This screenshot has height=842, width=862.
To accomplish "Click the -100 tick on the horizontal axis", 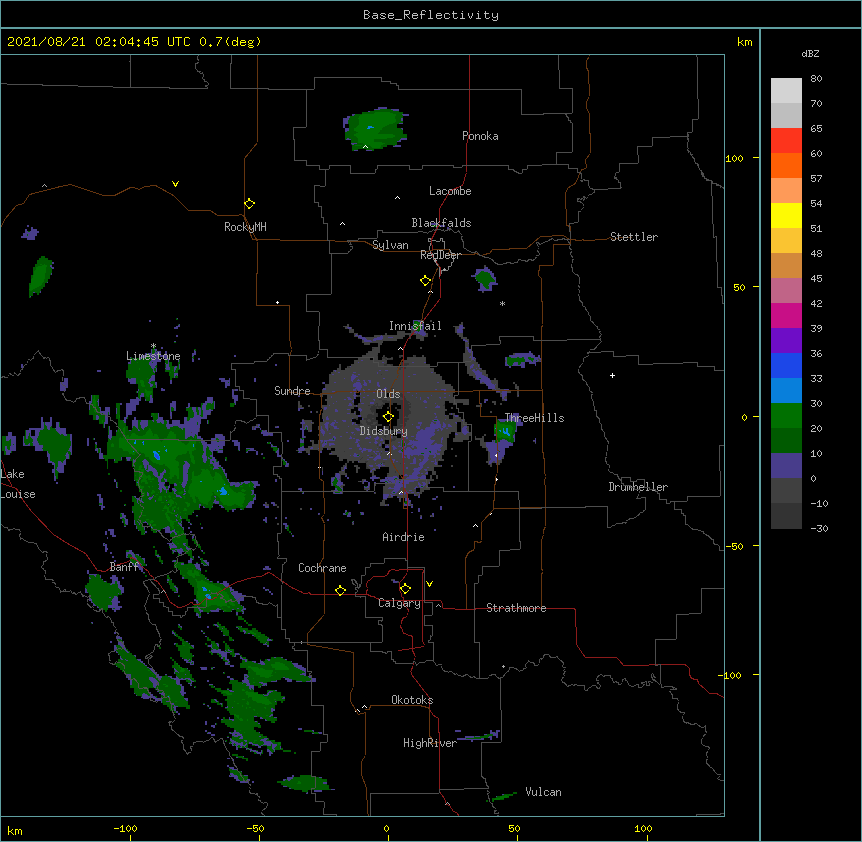I will 125,828.
